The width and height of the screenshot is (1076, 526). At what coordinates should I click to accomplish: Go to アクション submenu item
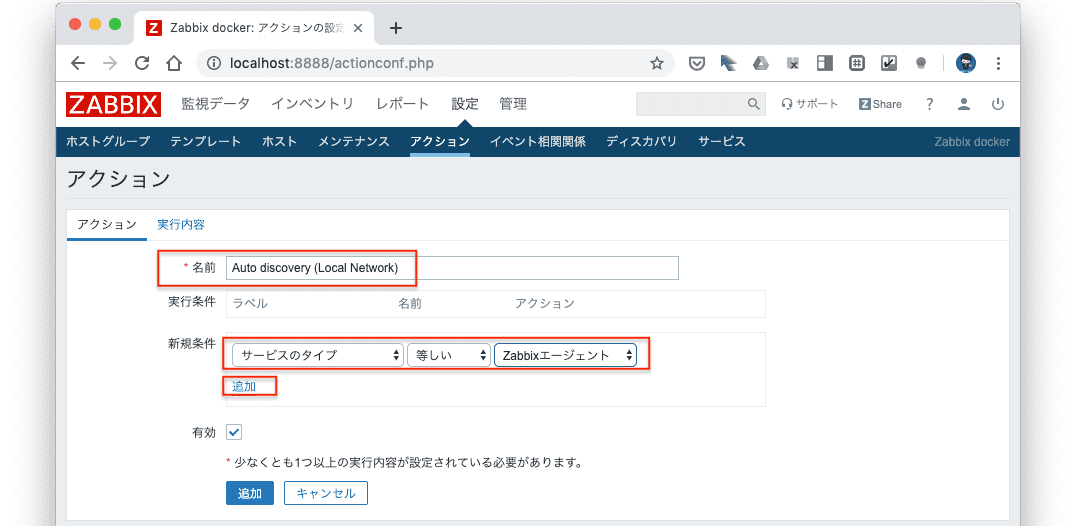(x=440, y=142)
